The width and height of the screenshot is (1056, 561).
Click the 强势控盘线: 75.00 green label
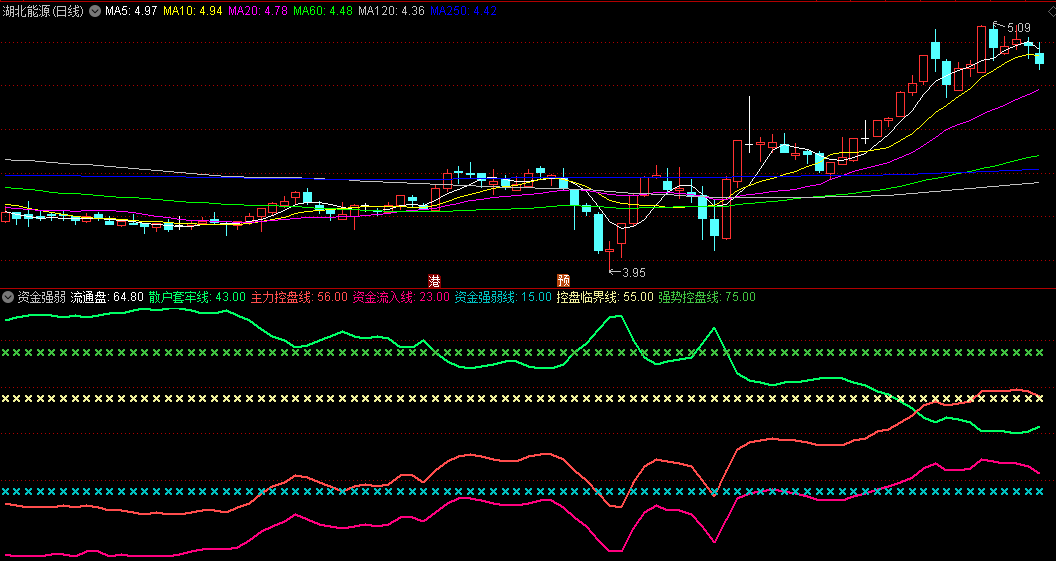click(707, 297)
